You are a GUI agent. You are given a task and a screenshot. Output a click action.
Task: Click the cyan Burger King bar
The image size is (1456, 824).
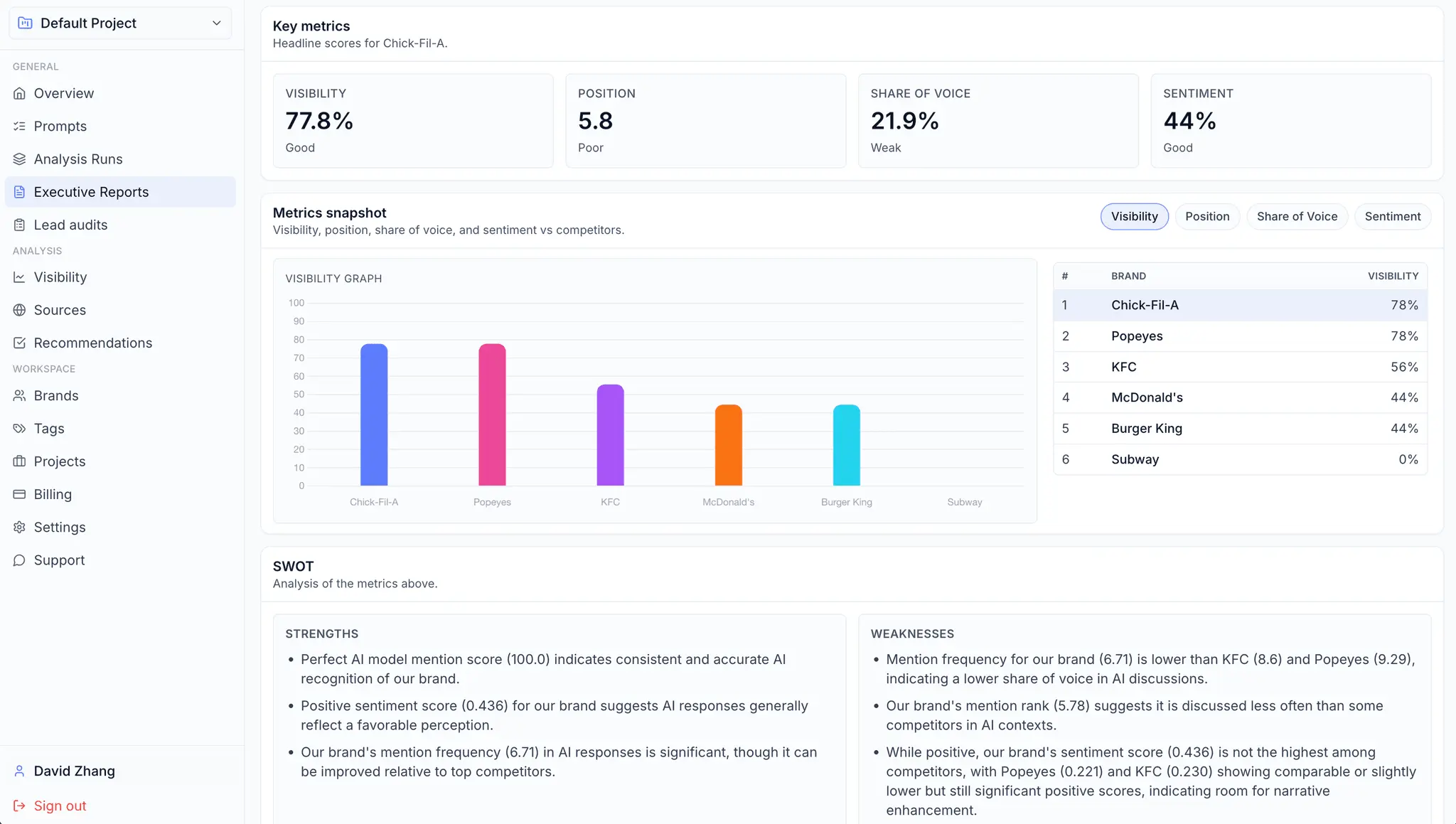846,445
